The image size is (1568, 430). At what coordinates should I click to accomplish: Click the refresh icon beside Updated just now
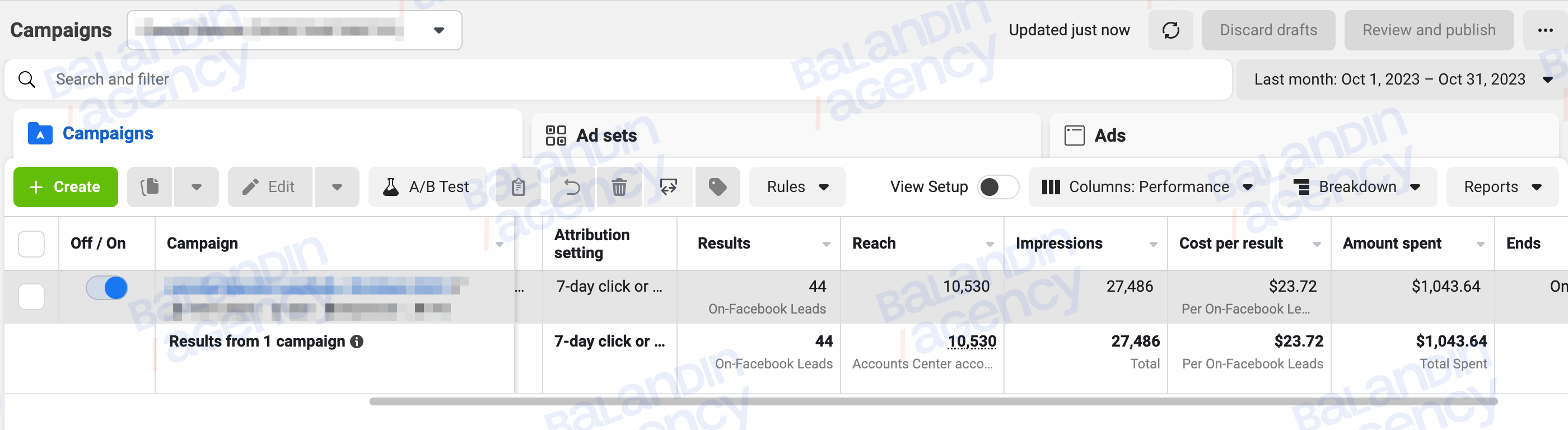[x=1170, y=30]
